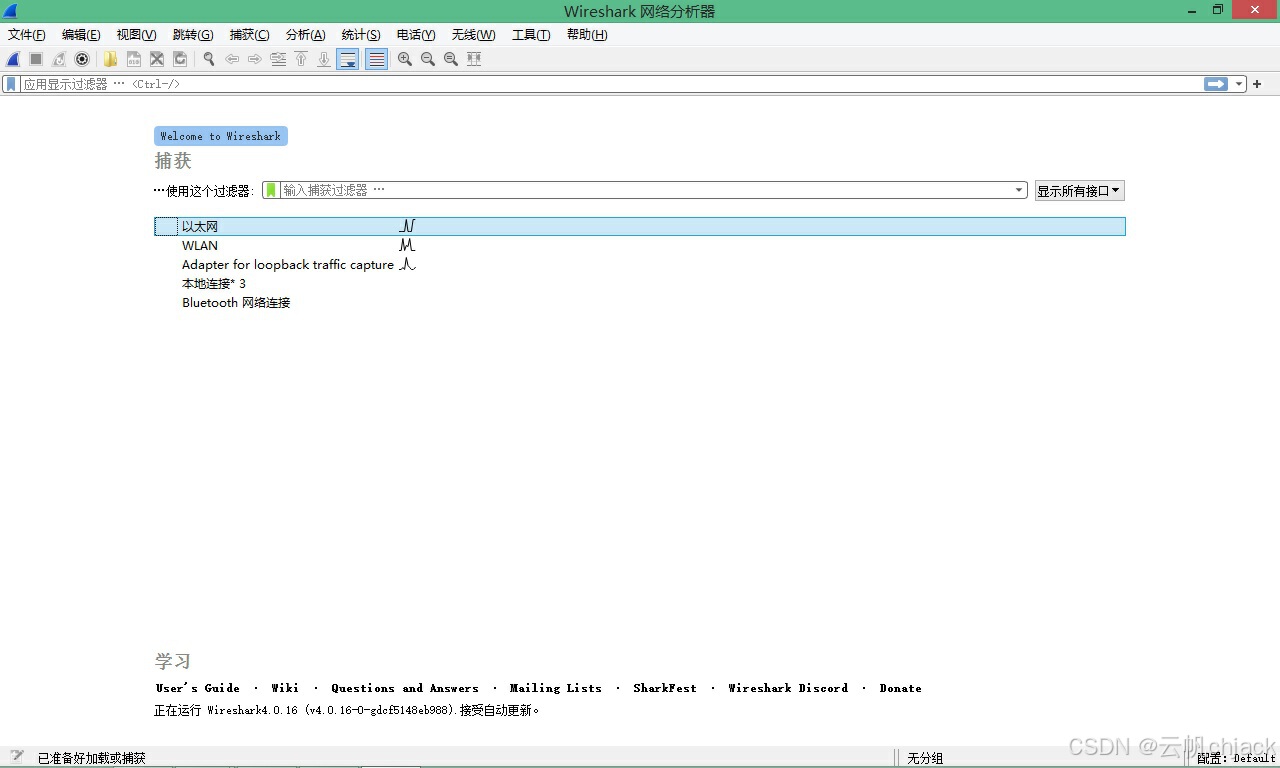Click the 以太网 traffic sparkline graph
The width and height of the screenshot is (1280, 768).
click(407, 227)
